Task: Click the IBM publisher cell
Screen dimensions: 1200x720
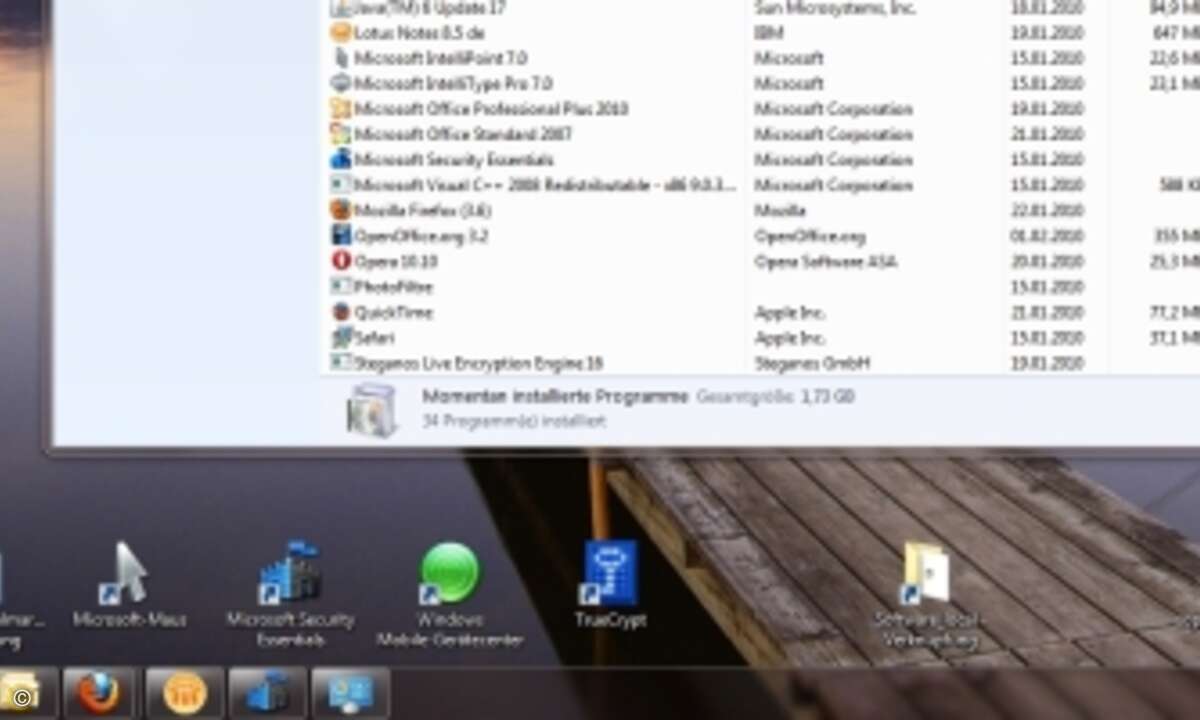Action: (768, 32)
